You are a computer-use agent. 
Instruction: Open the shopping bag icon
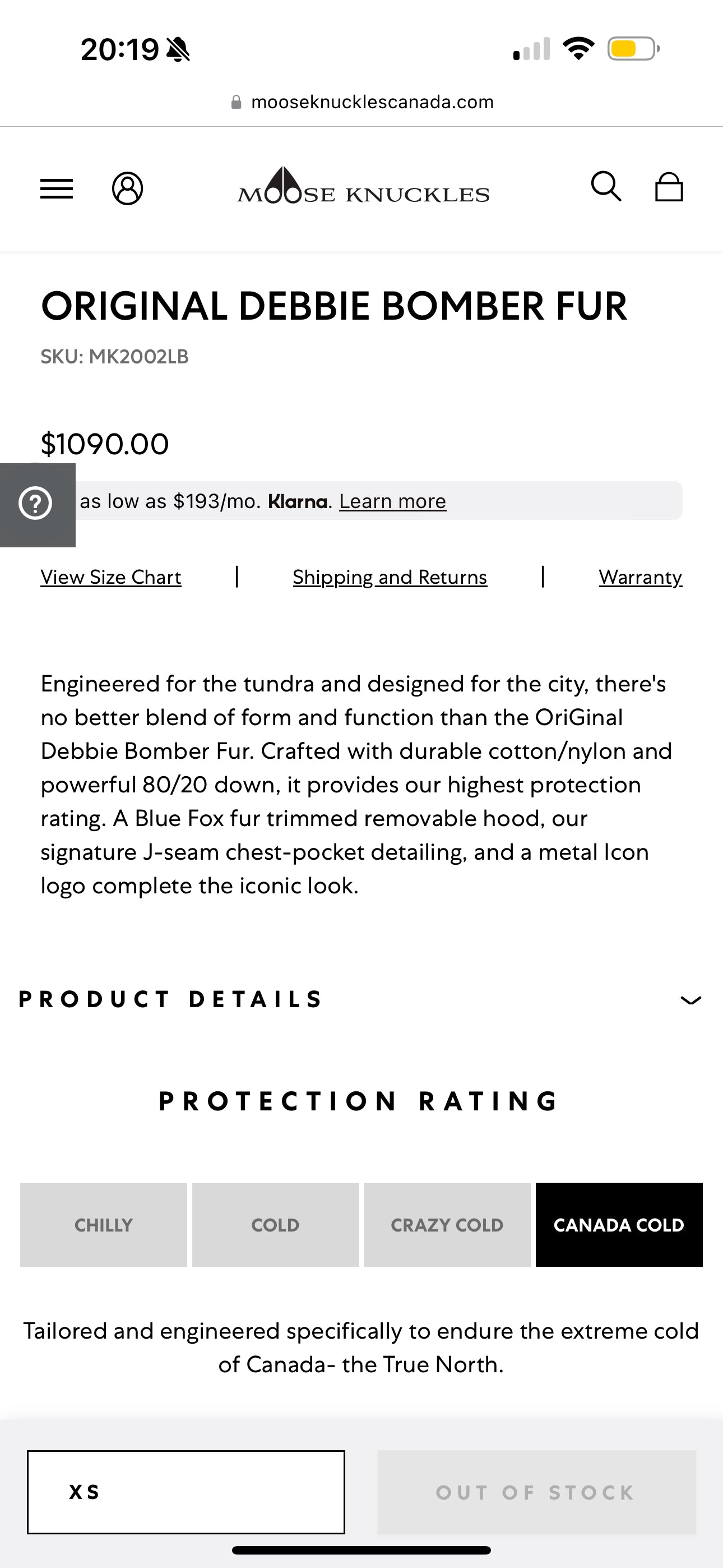point(669,187)
